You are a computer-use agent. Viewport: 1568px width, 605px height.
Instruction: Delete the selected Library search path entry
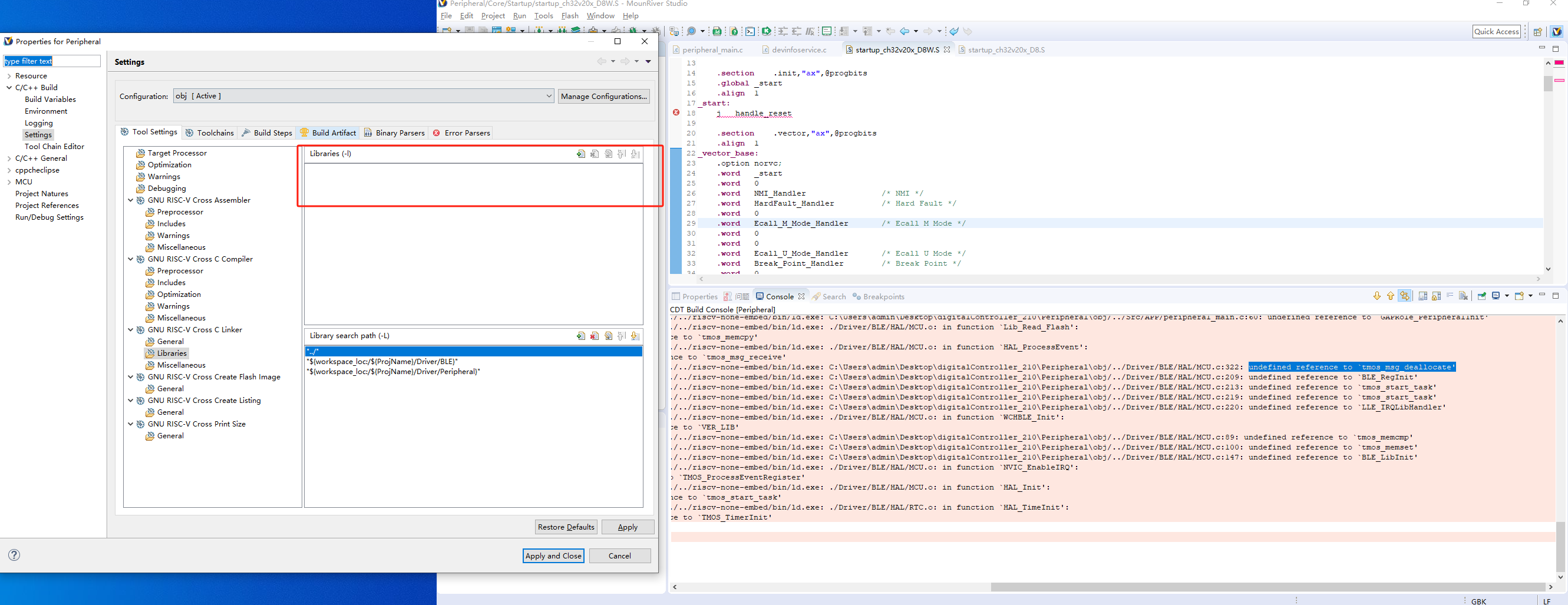[x=595, y=336]
